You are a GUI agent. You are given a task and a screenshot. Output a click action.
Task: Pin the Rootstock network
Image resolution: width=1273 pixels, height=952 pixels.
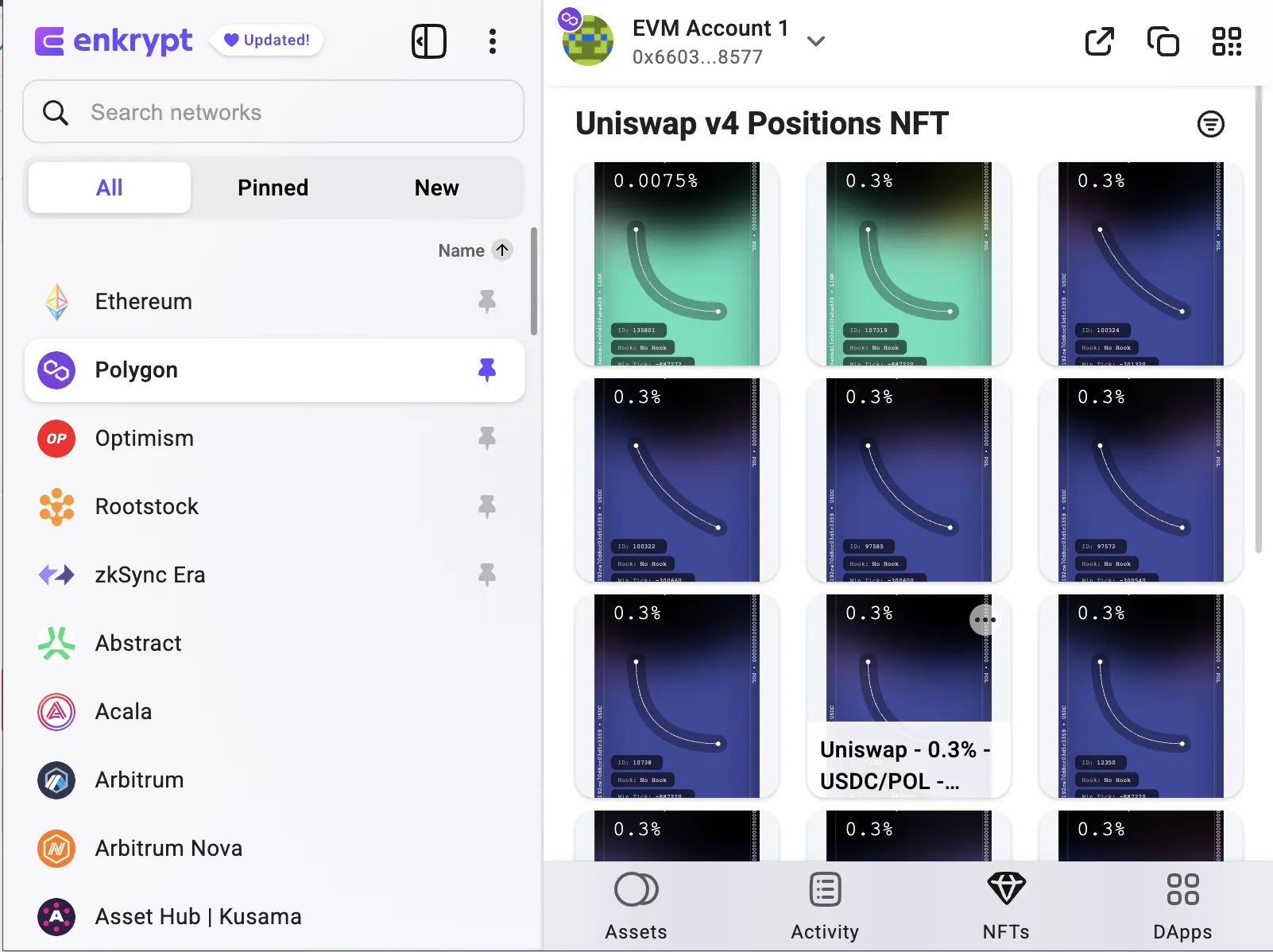487,506
